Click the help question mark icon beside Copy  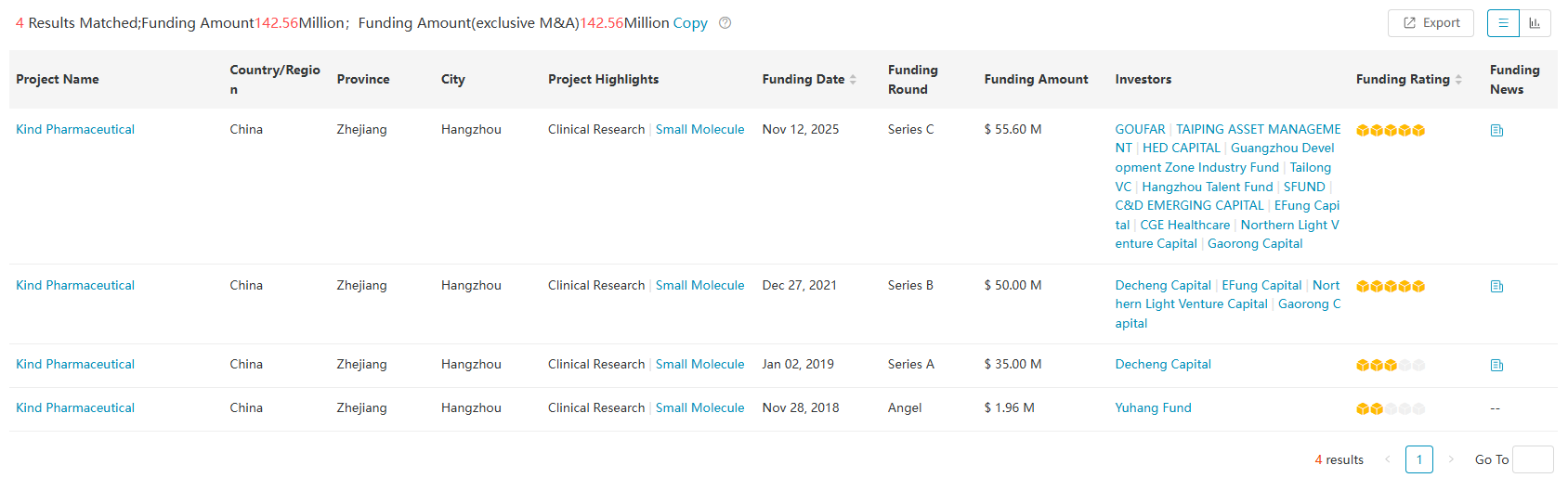[x=725, y=23]
